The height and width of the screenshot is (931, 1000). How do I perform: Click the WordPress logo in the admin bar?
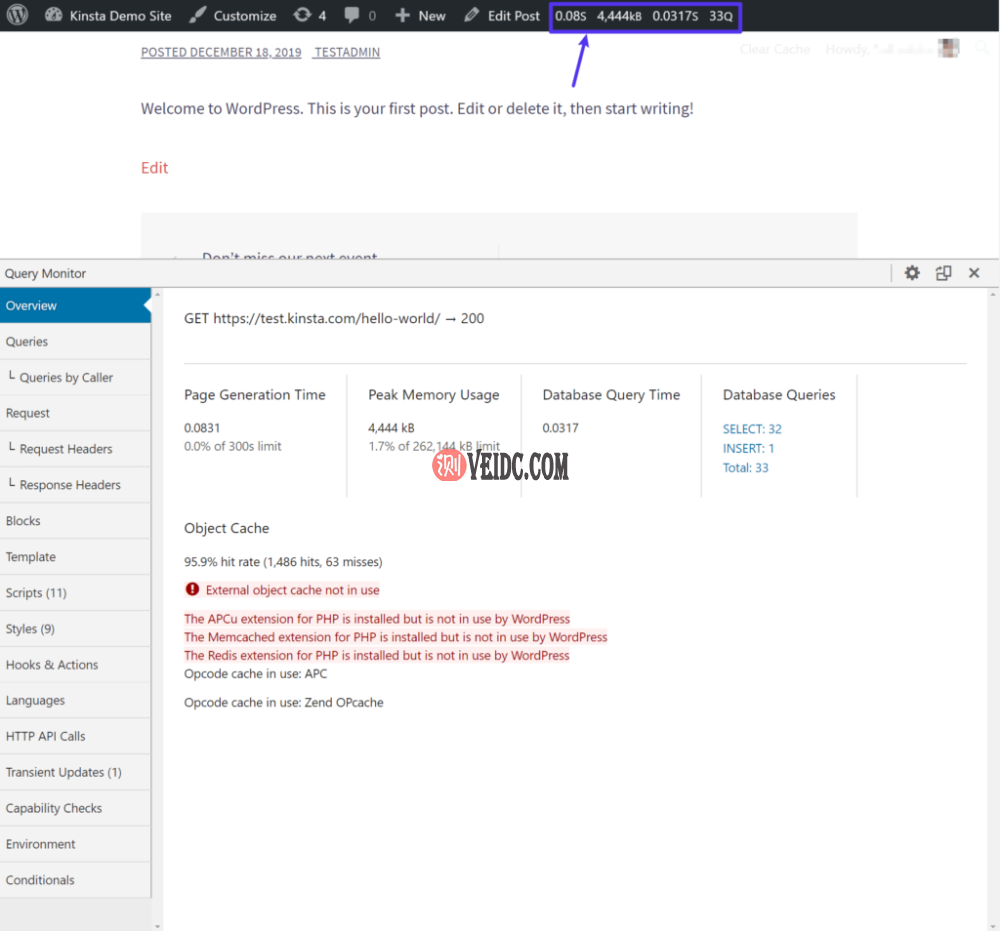click(x=15, y=15)
